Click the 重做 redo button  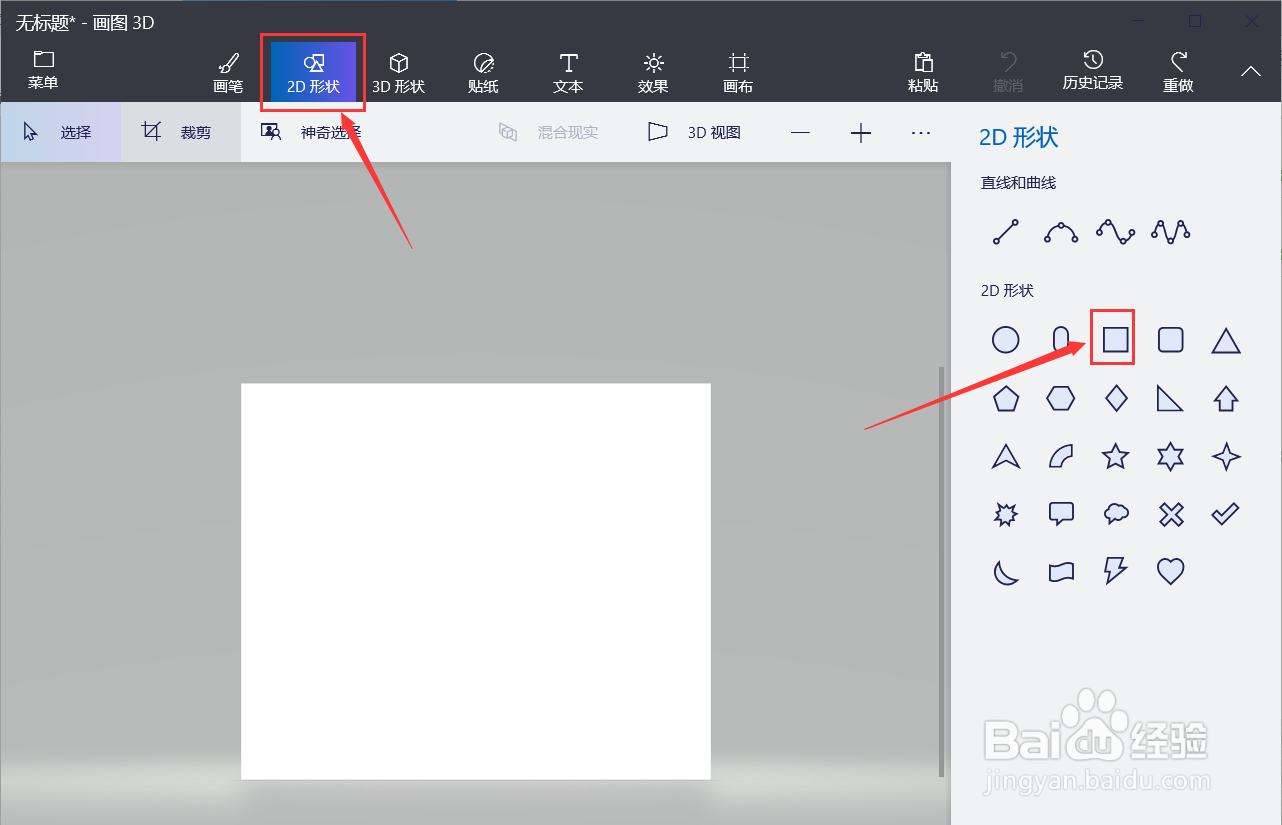point(1178,73)
